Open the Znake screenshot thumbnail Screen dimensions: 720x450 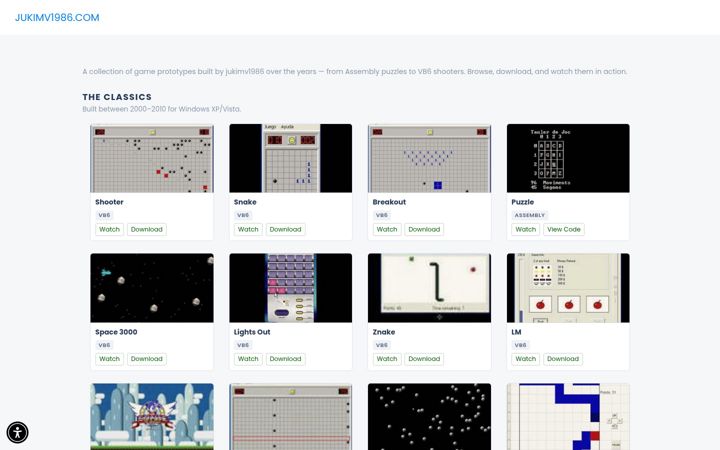(429, 288)
